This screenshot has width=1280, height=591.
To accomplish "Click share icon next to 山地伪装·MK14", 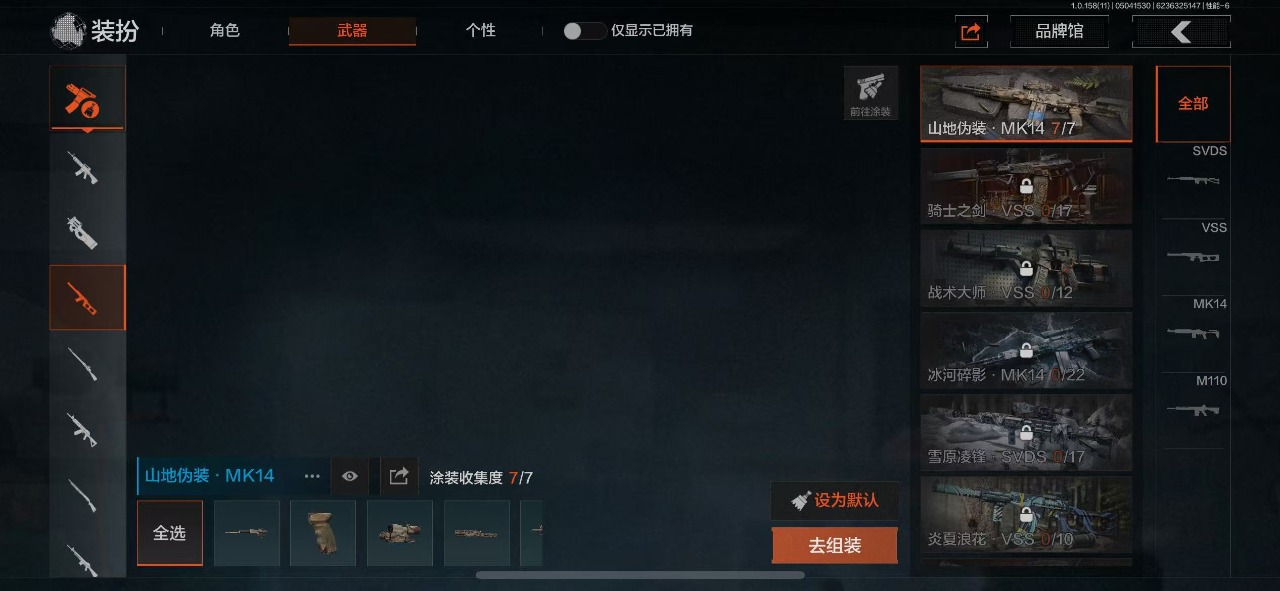I will click(399, 476).
